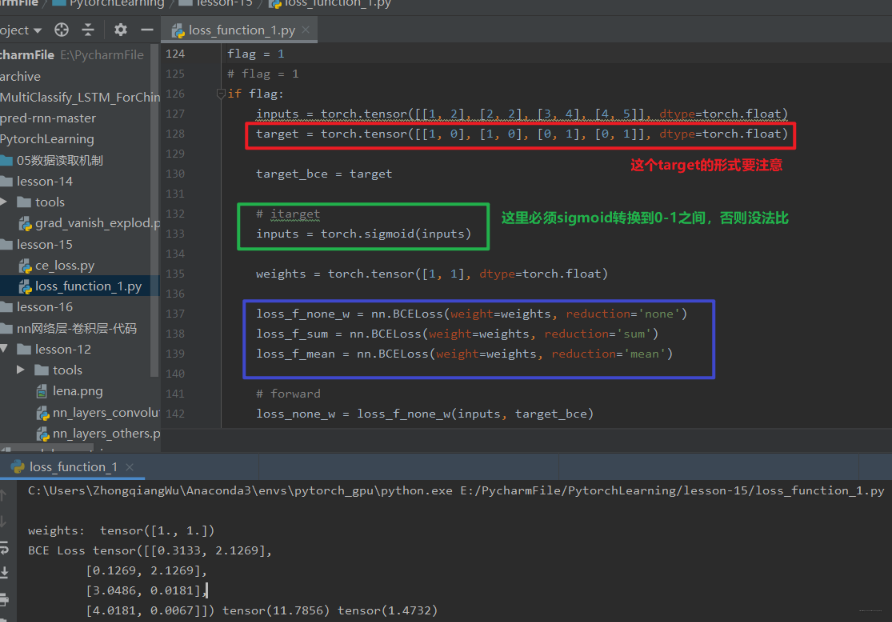Open nn_layers_convolu file
The height and width of the screenshot is (622, 892).
pyautogui.click(x=106, y=413)
